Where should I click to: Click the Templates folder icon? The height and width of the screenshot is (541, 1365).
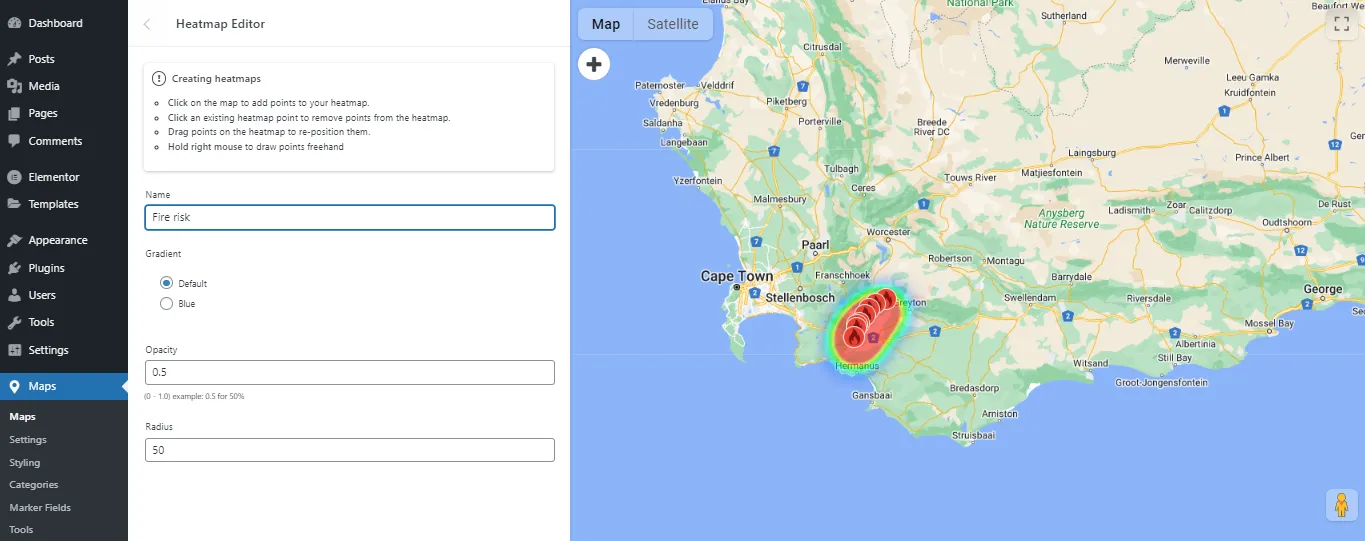click(14, 204)
